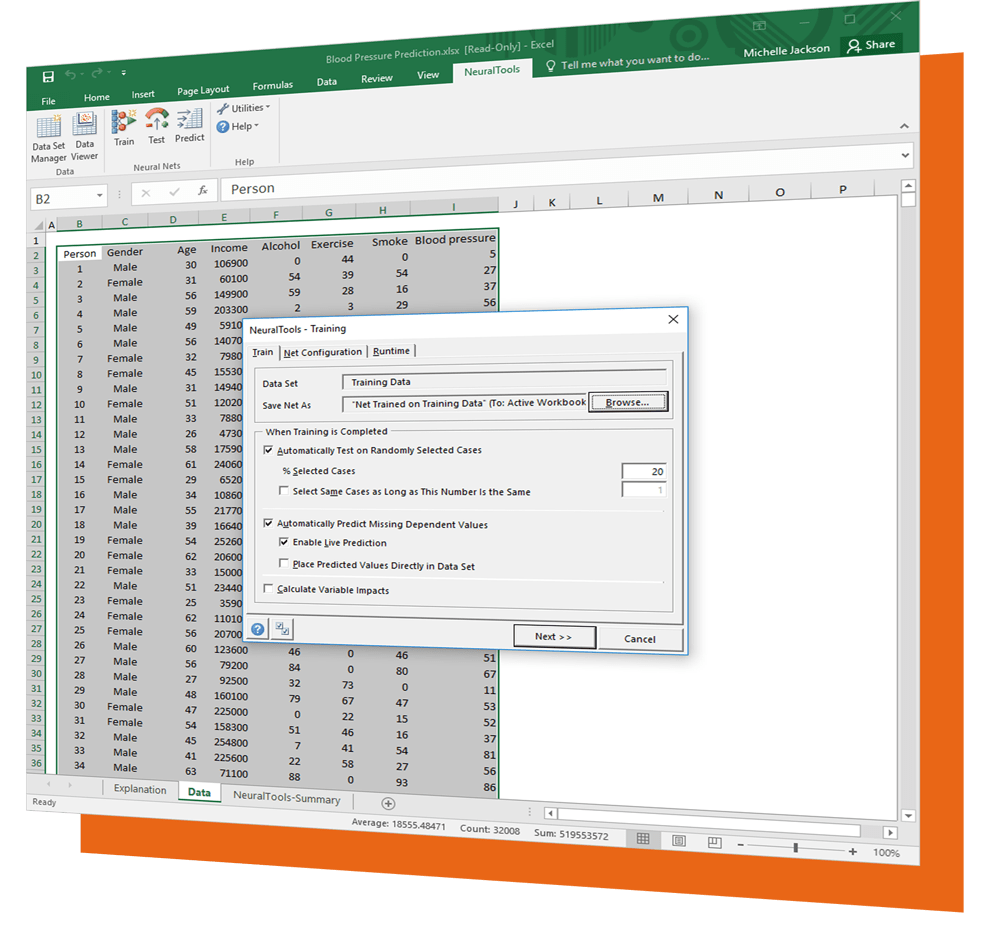
Task: Disable the Enable Live Prediction checkbox
Action: click(x=284, y=543)
